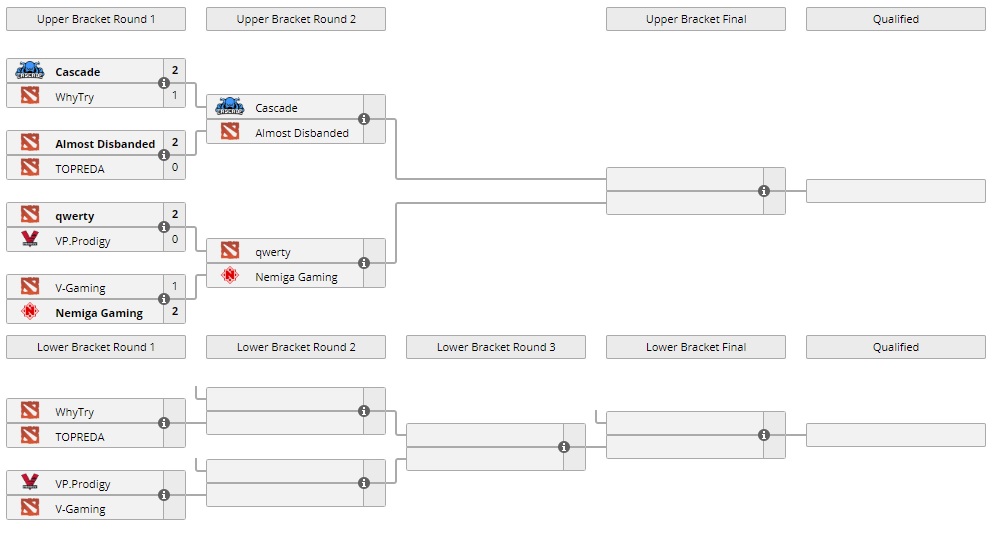This screenshot has height=540, width=997.
Task: Open info for qwerty vs Nemiga Gaming match
Action: pyautogui.click(x=364, y=264)
